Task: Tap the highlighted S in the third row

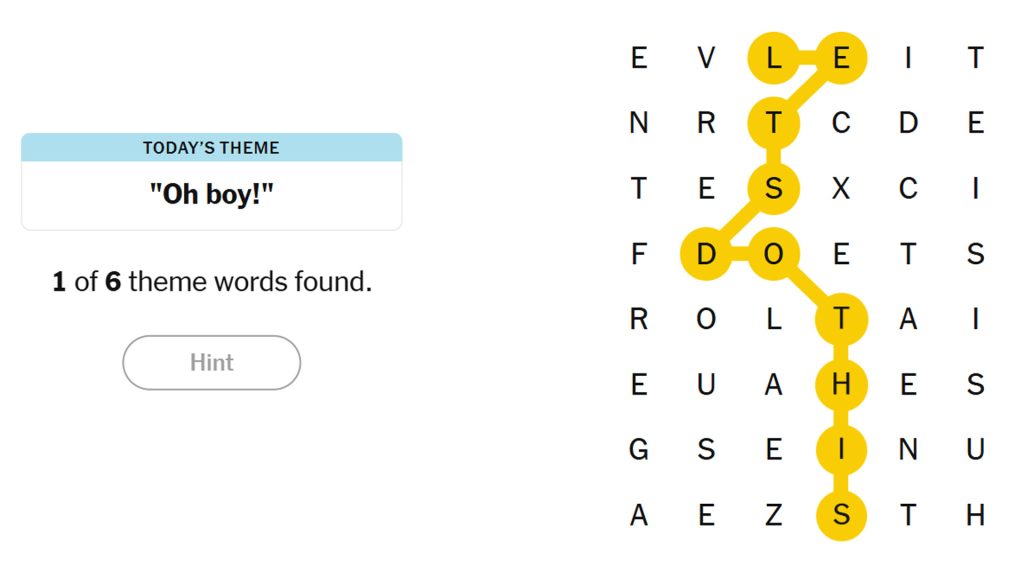Action: pyautogui.click(x=773, y=189)
